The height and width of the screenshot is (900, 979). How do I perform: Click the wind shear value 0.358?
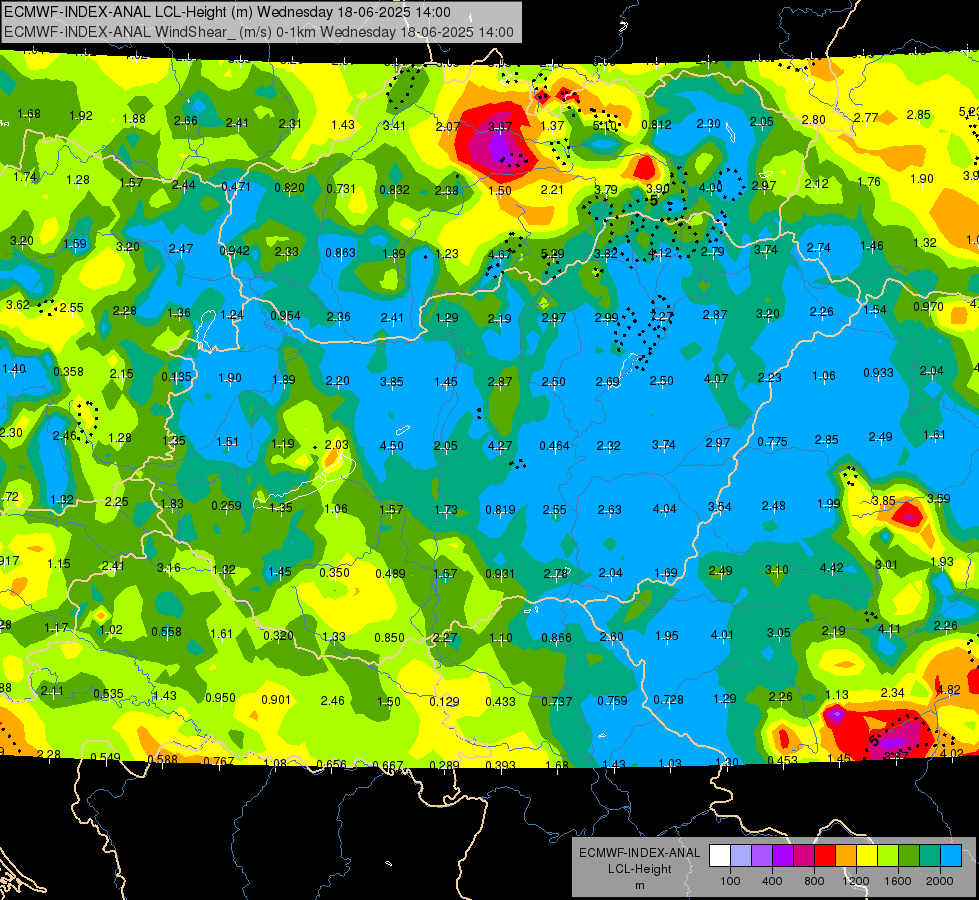(69, 372)
